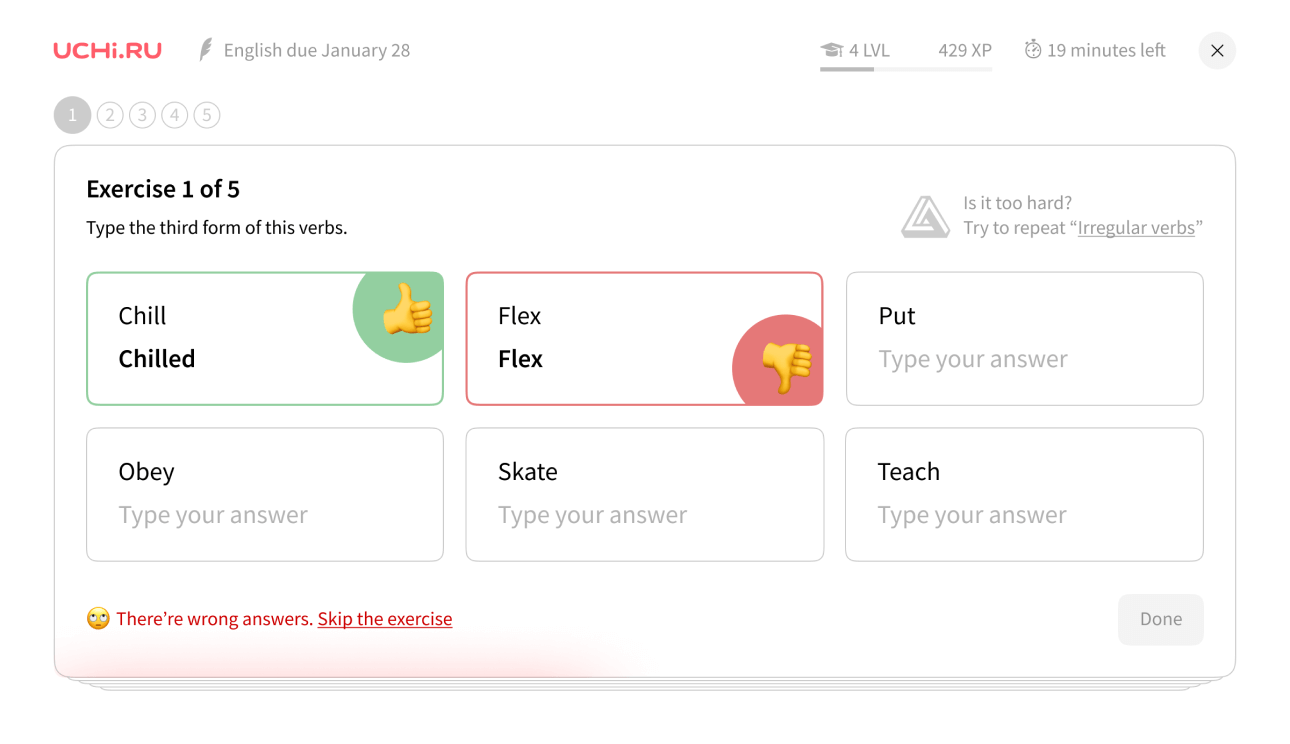Click the thumbs up icon on Chill

tap(407, 310)
